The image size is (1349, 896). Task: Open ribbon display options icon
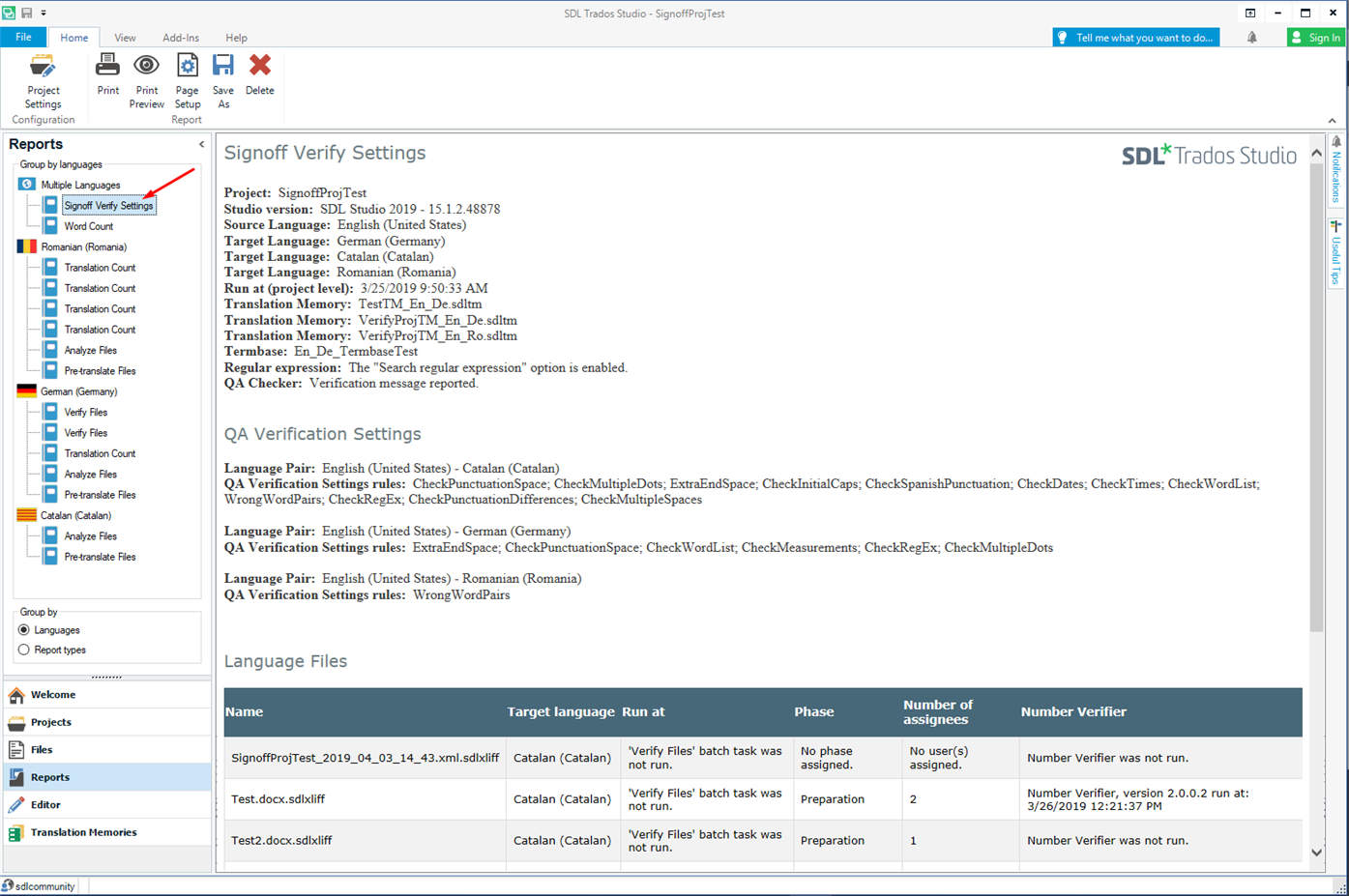1249,13
